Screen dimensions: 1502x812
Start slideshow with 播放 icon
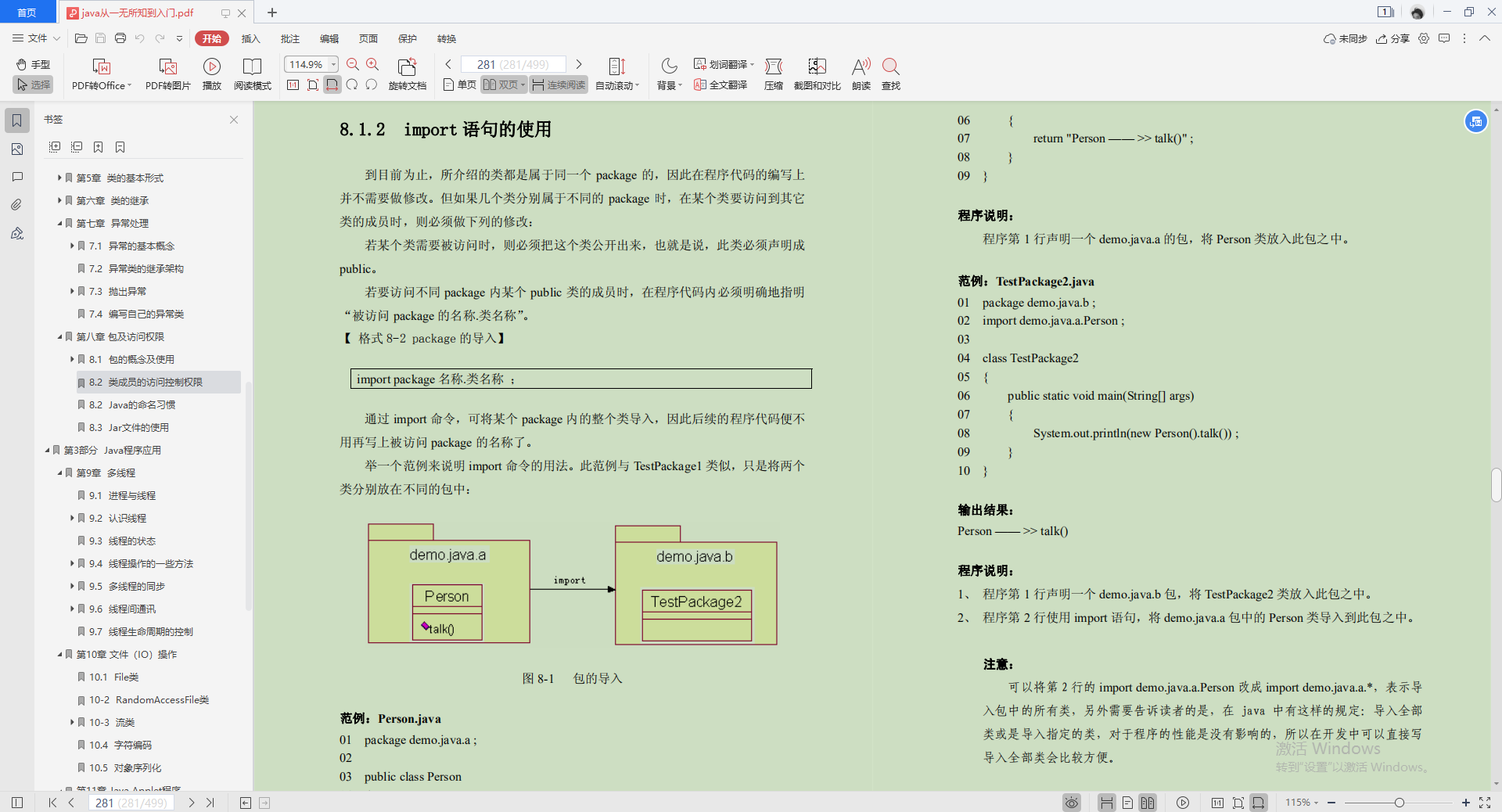[212, 66]
